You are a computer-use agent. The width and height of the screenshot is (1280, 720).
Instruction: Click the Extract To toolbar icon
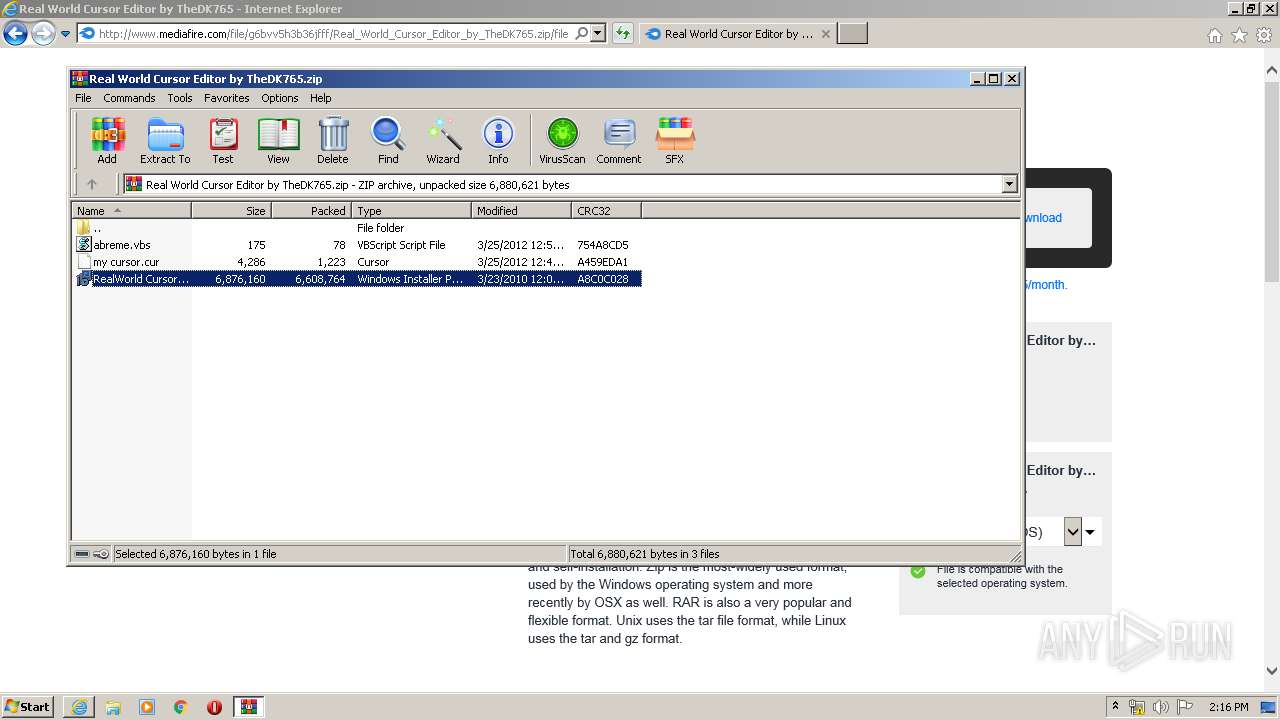click(x=165, y=140)
